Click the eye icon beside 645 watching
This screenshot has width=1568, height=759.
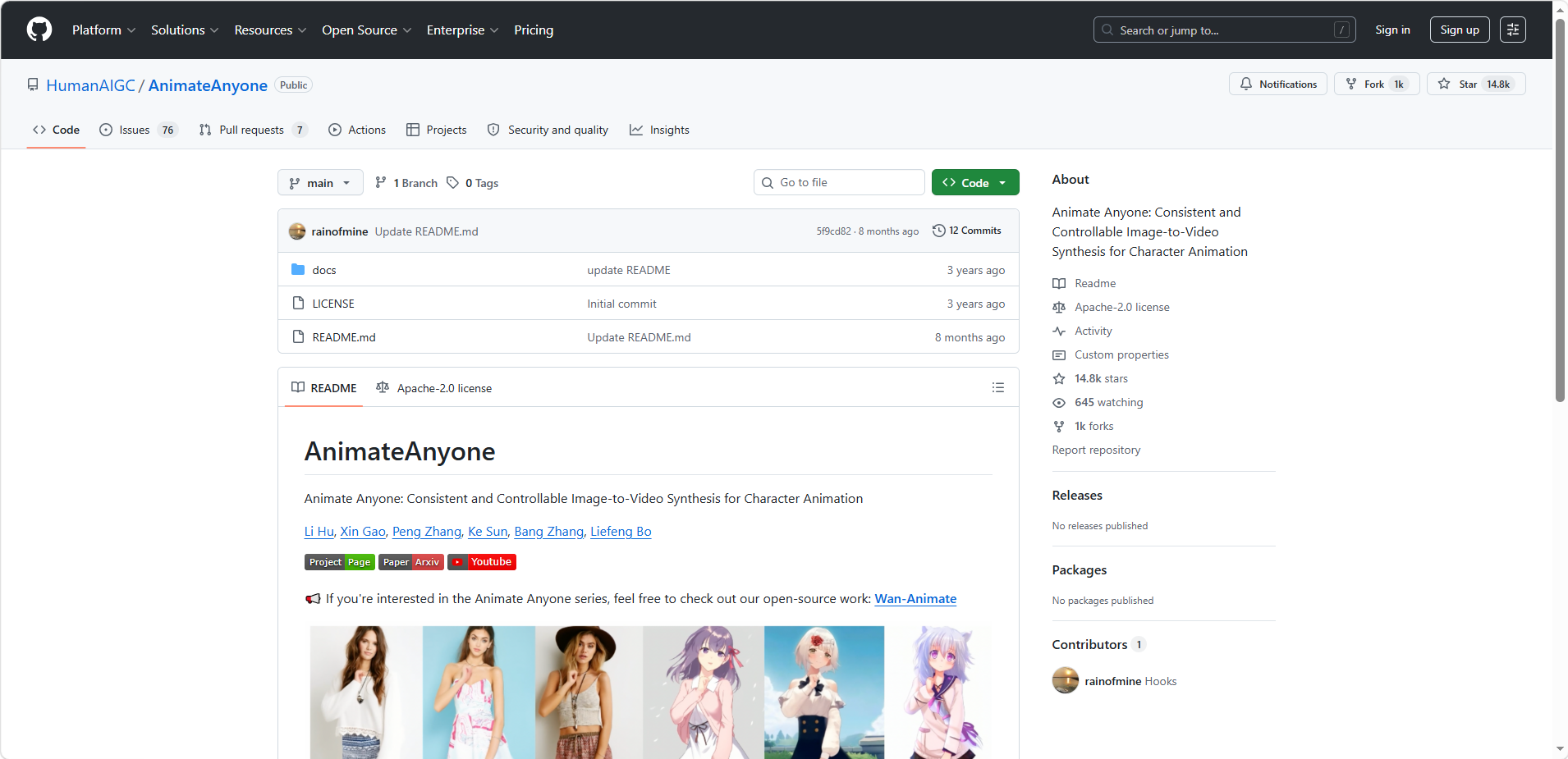[1059, 403]
